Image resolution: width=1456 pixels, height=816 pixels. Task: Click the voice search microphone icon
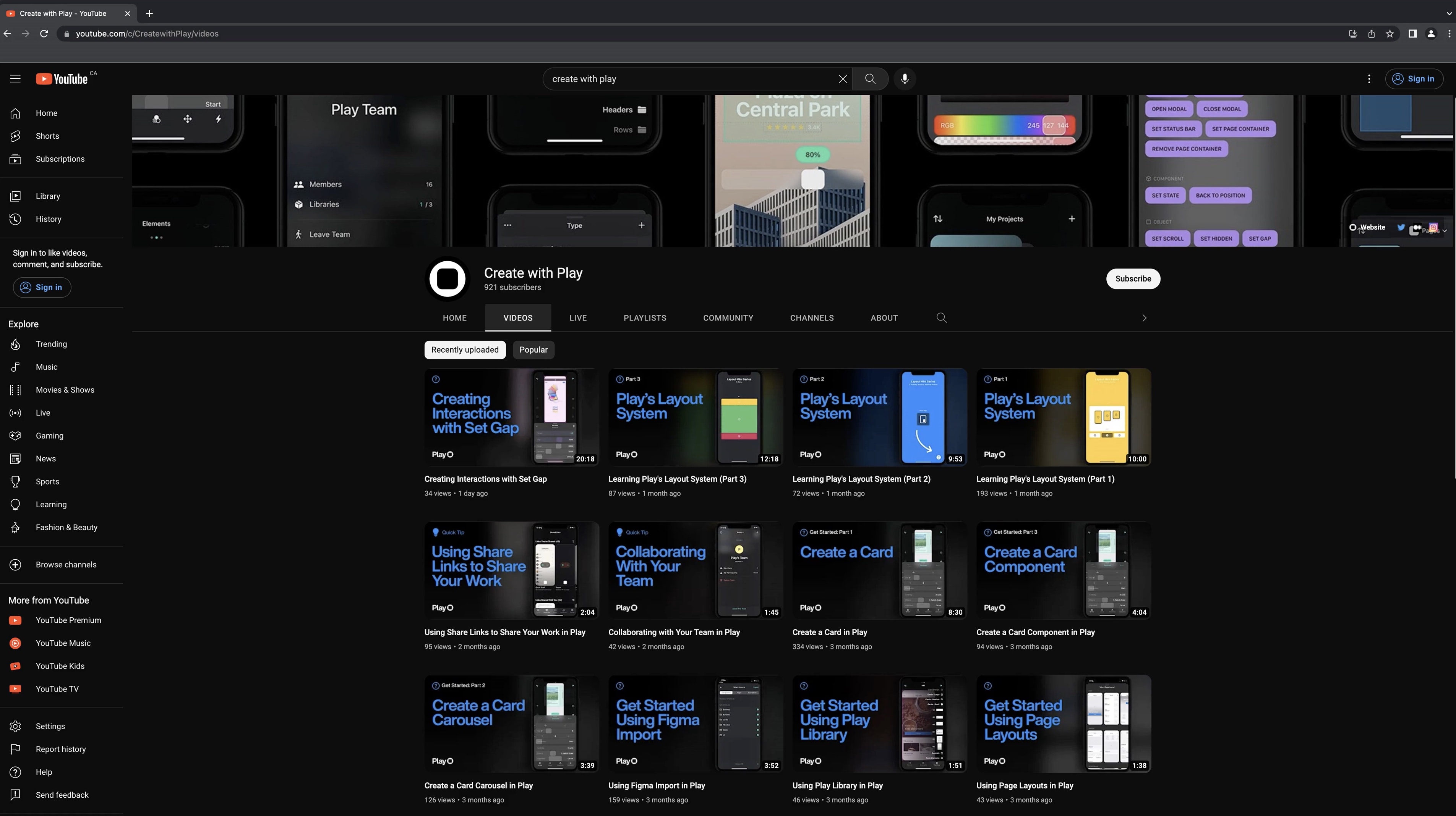(904, 79)
